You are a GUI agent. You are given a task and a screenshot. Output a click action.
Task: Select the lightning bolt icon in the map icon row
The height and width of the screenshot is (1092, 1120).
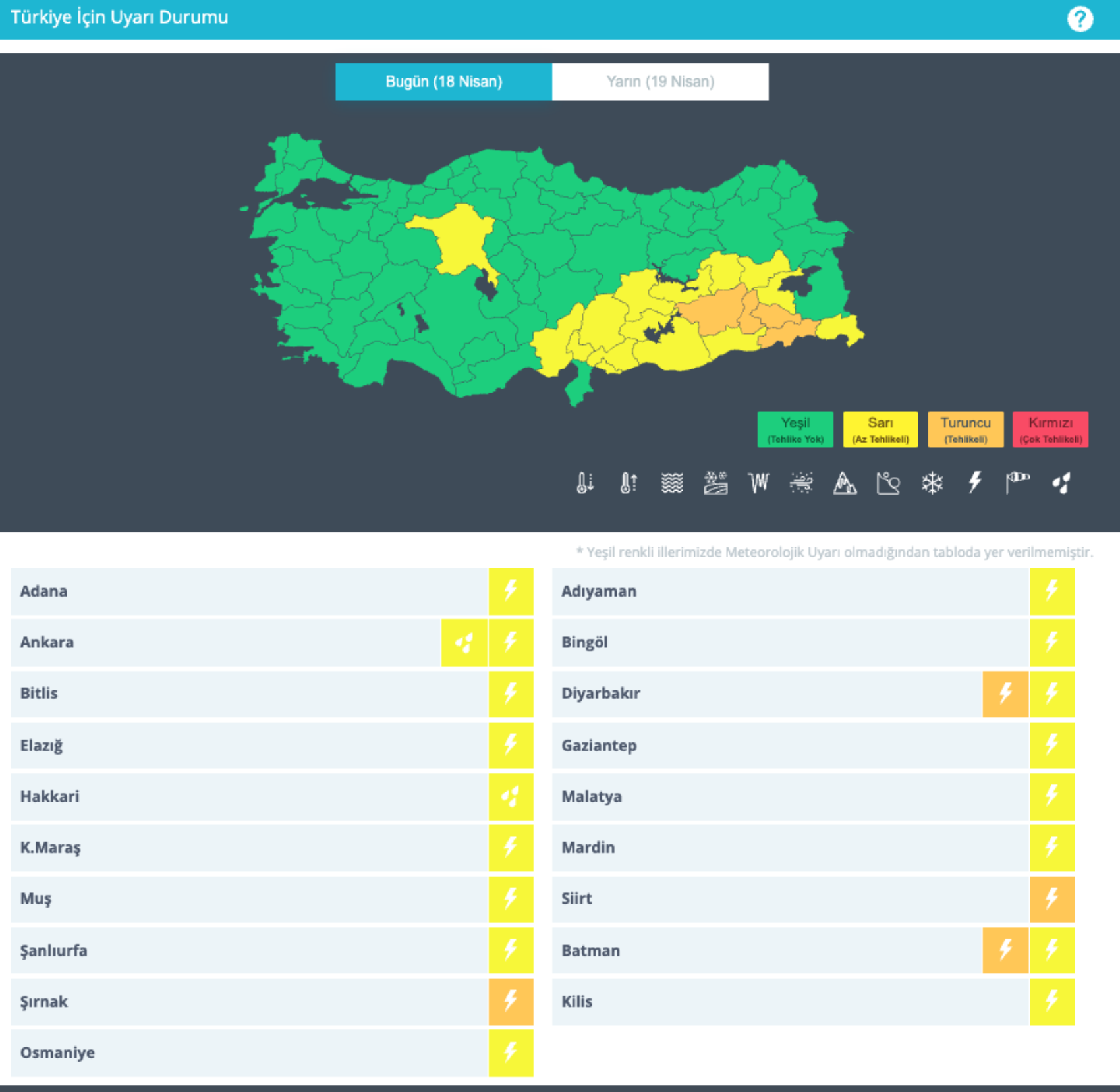(x=975, y=482)
